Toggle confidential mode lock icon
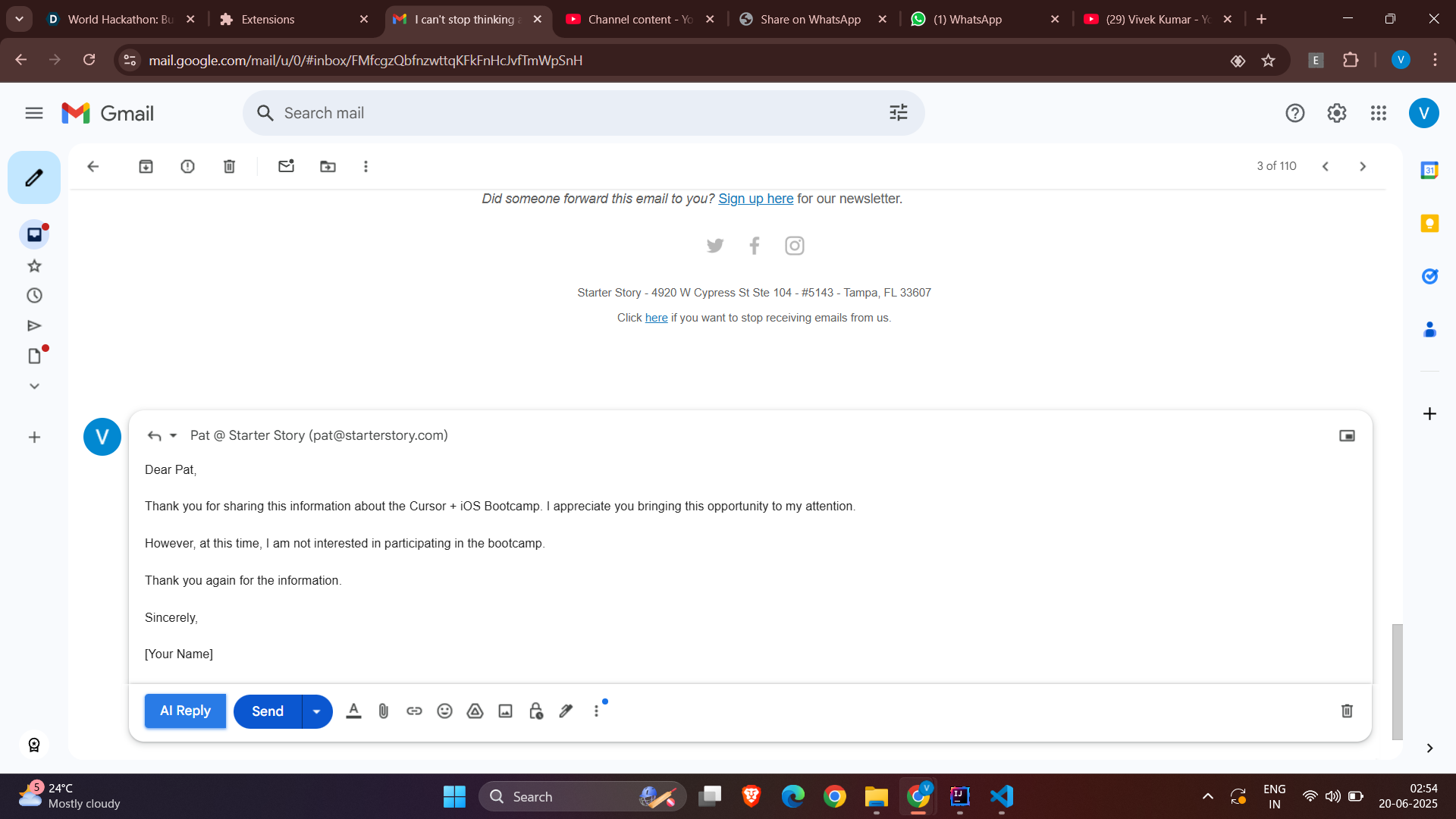 pos(536,711)
